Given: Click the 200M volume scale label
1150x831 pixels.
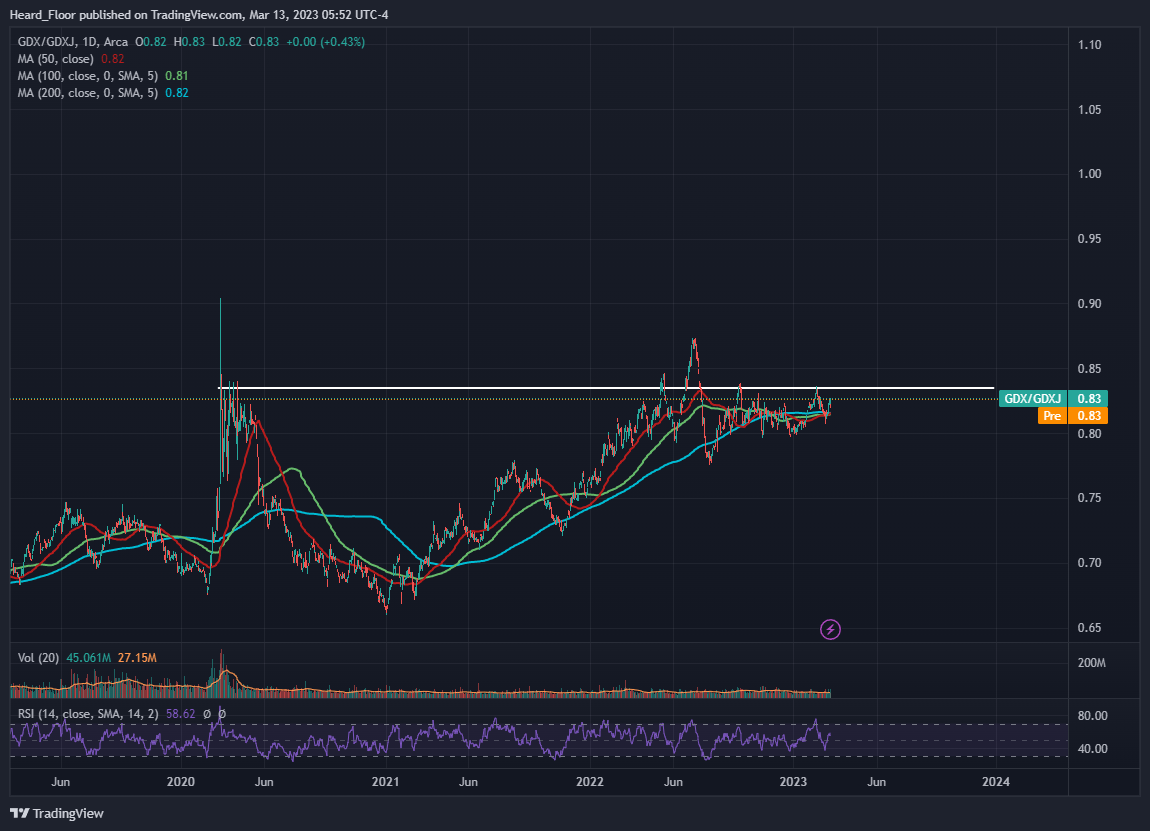Looking at the screenshot, I should coord(1091,663).
